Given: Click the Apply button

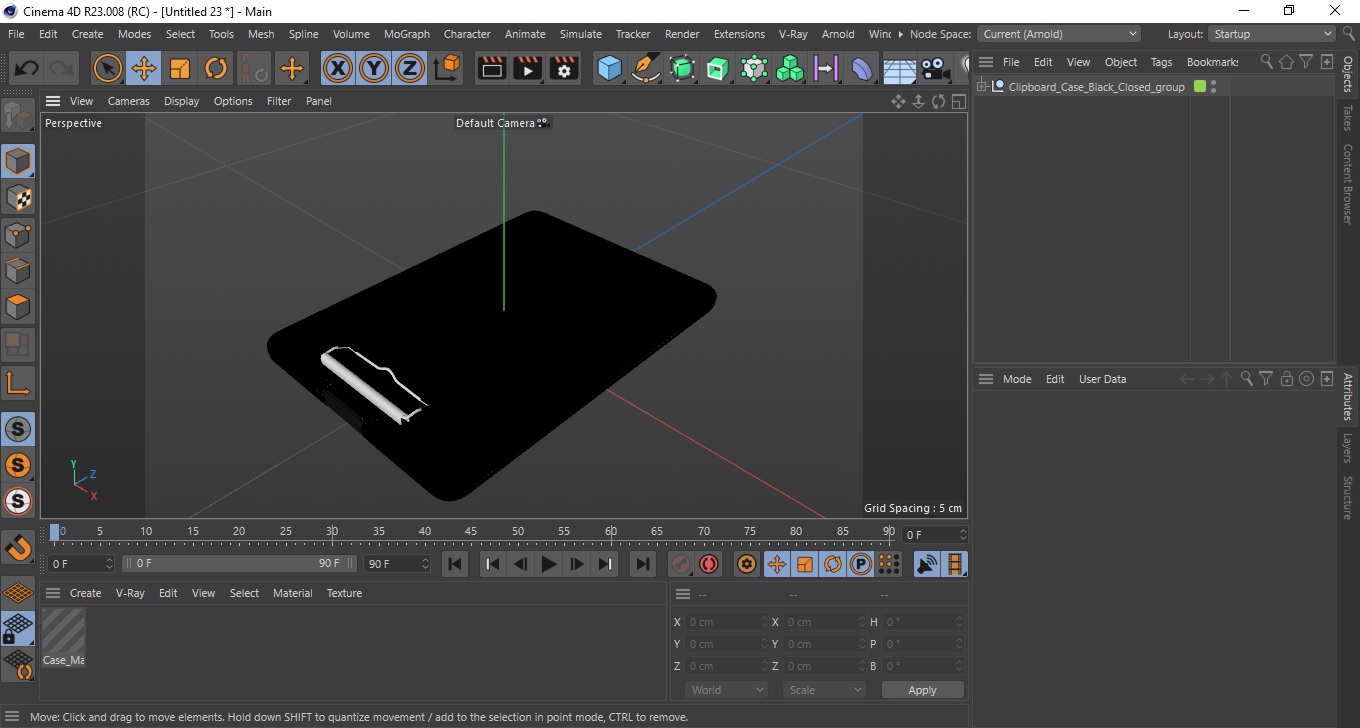Looking at the screenshot, I should (922, 690).
